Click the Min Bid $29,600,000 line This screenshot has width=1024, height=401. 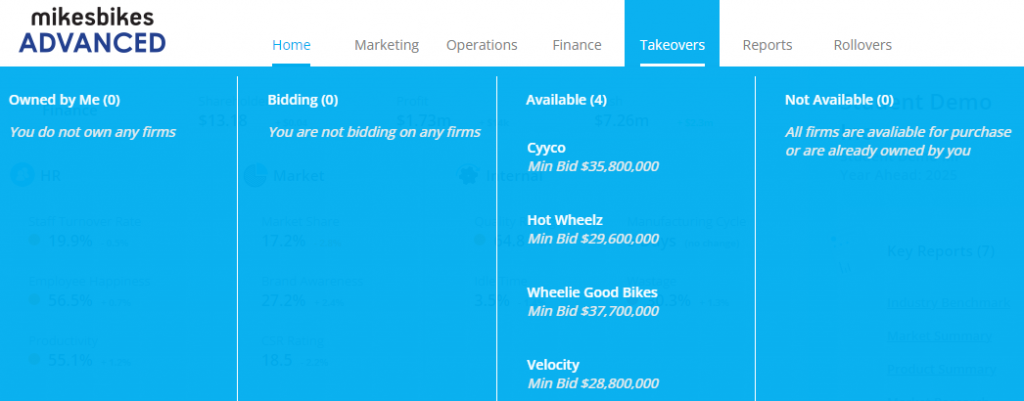593,239
